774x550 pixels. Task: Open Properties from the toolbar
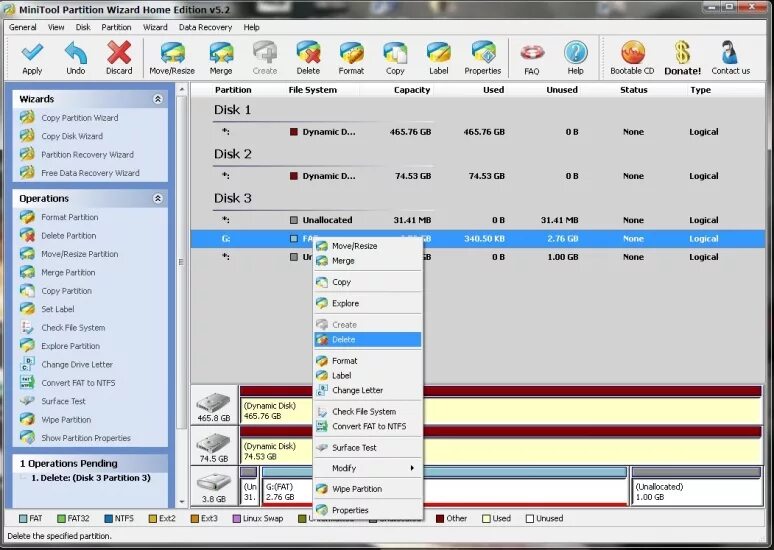pos(483,53)
